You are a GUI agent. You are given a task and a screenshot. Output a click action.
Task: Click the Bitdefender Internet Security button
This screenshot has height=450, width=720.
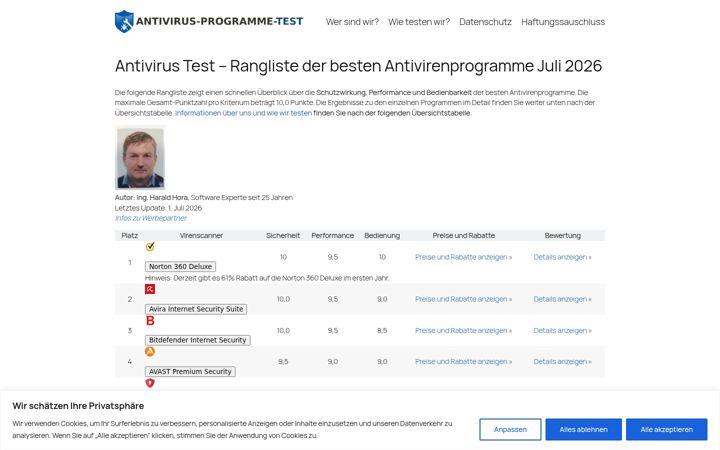click(x=198, y=340)
